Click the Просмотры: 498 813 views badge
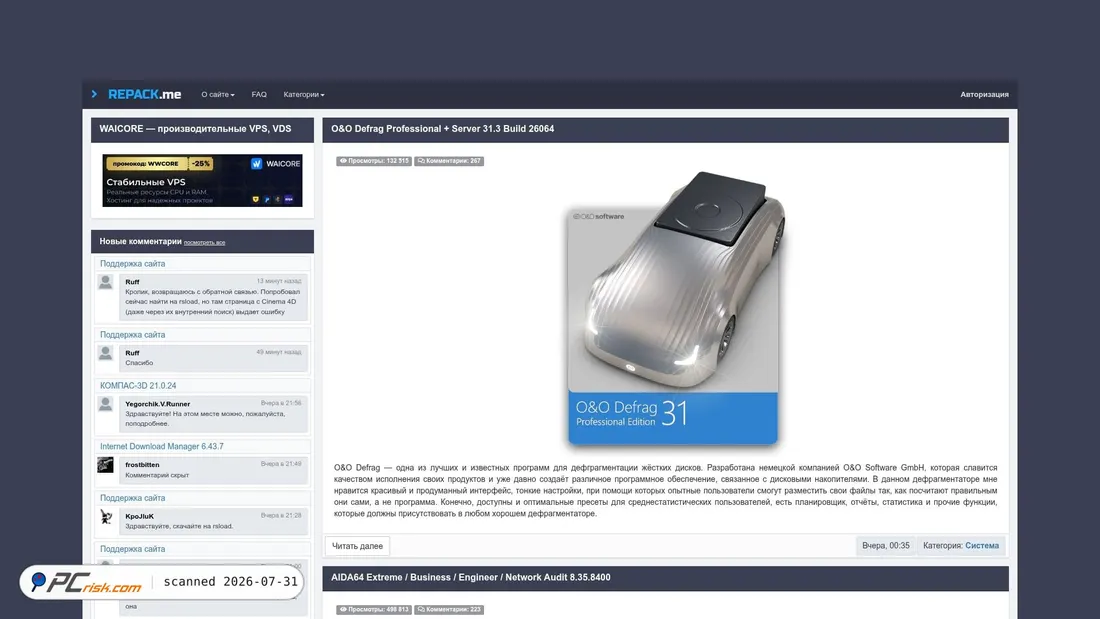 374,610
